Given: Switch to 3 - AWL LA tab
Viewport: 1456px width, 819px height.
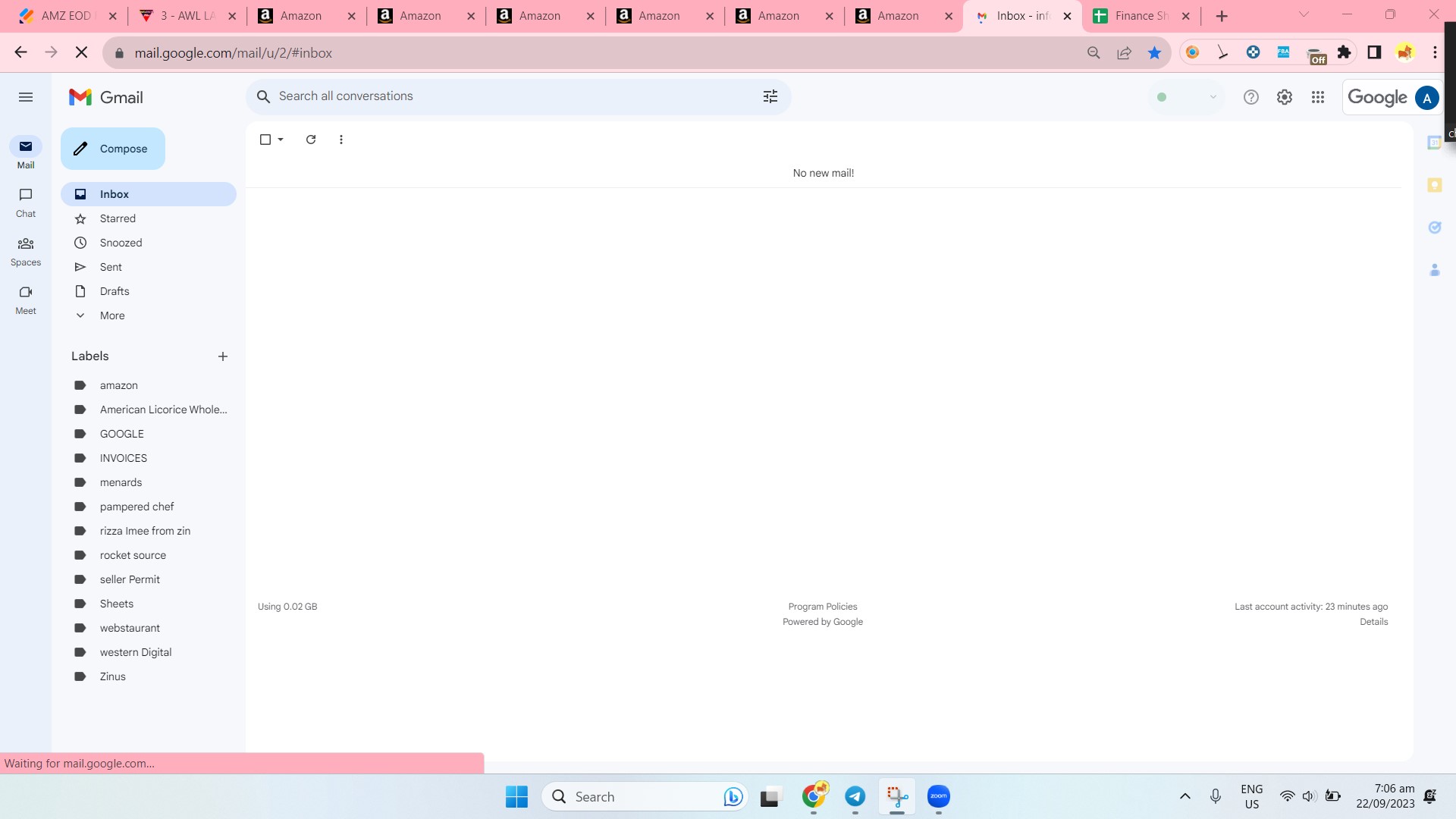Looking at the screenshot, I should coord(187,16).
